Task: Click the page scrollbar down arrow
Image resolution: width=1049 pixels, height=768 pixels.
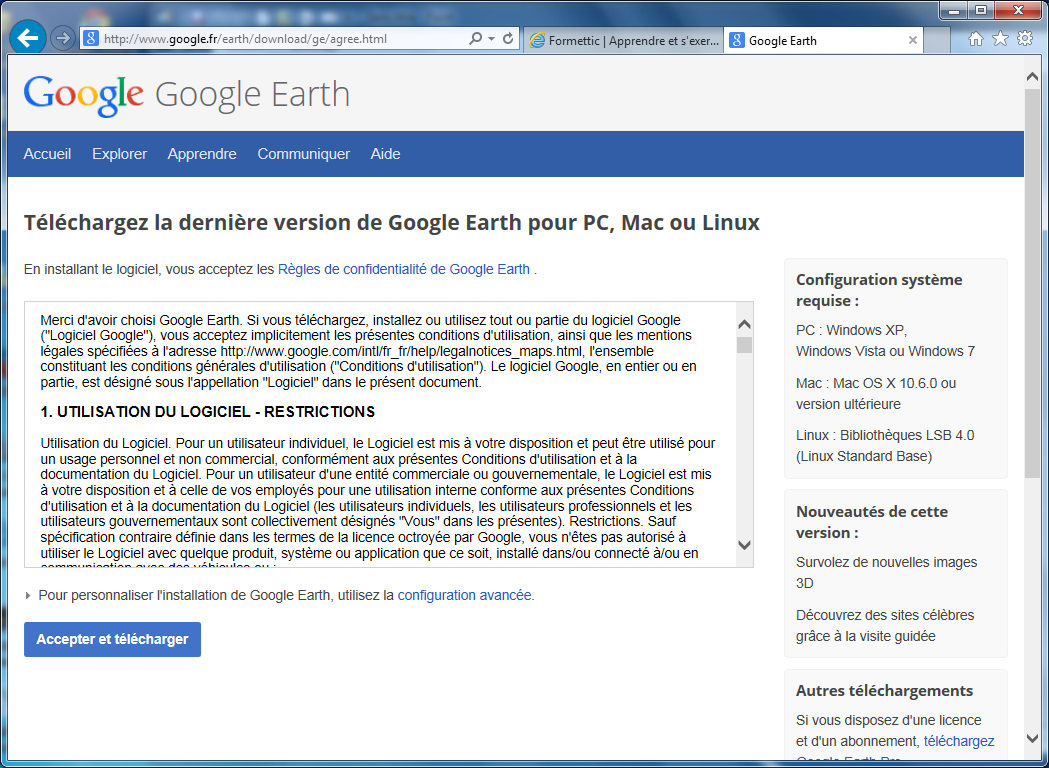Action: tap(1032, 739)
